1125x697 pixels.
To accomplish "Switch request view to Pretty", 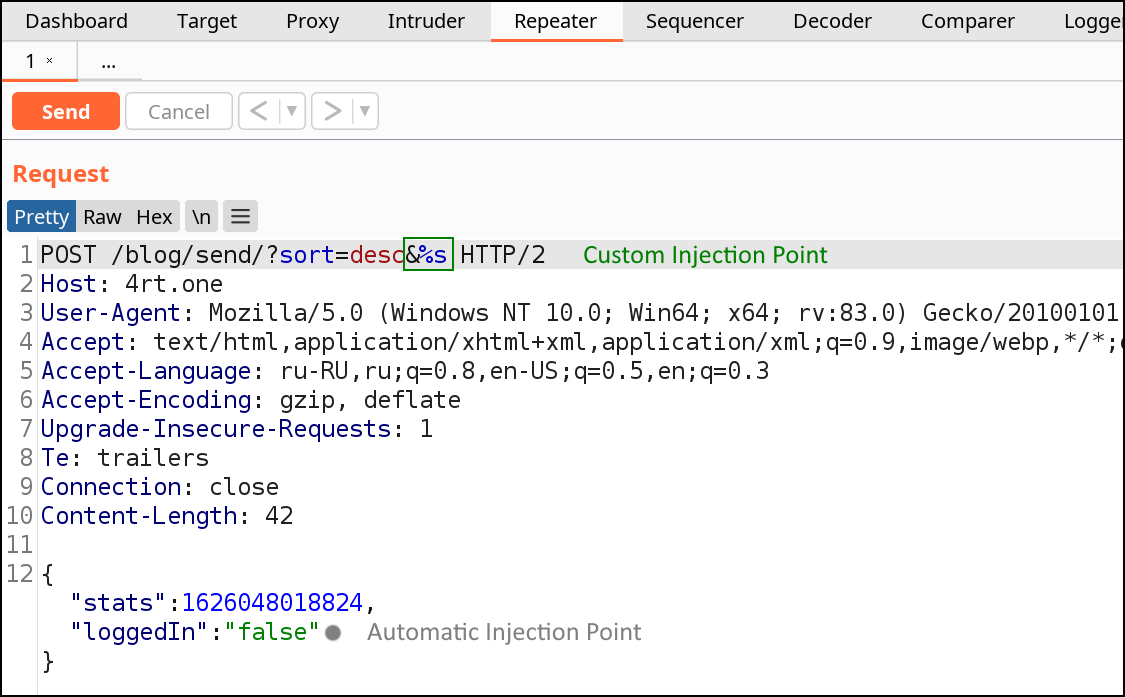I will pyautogui.click(x=42, y=217).
